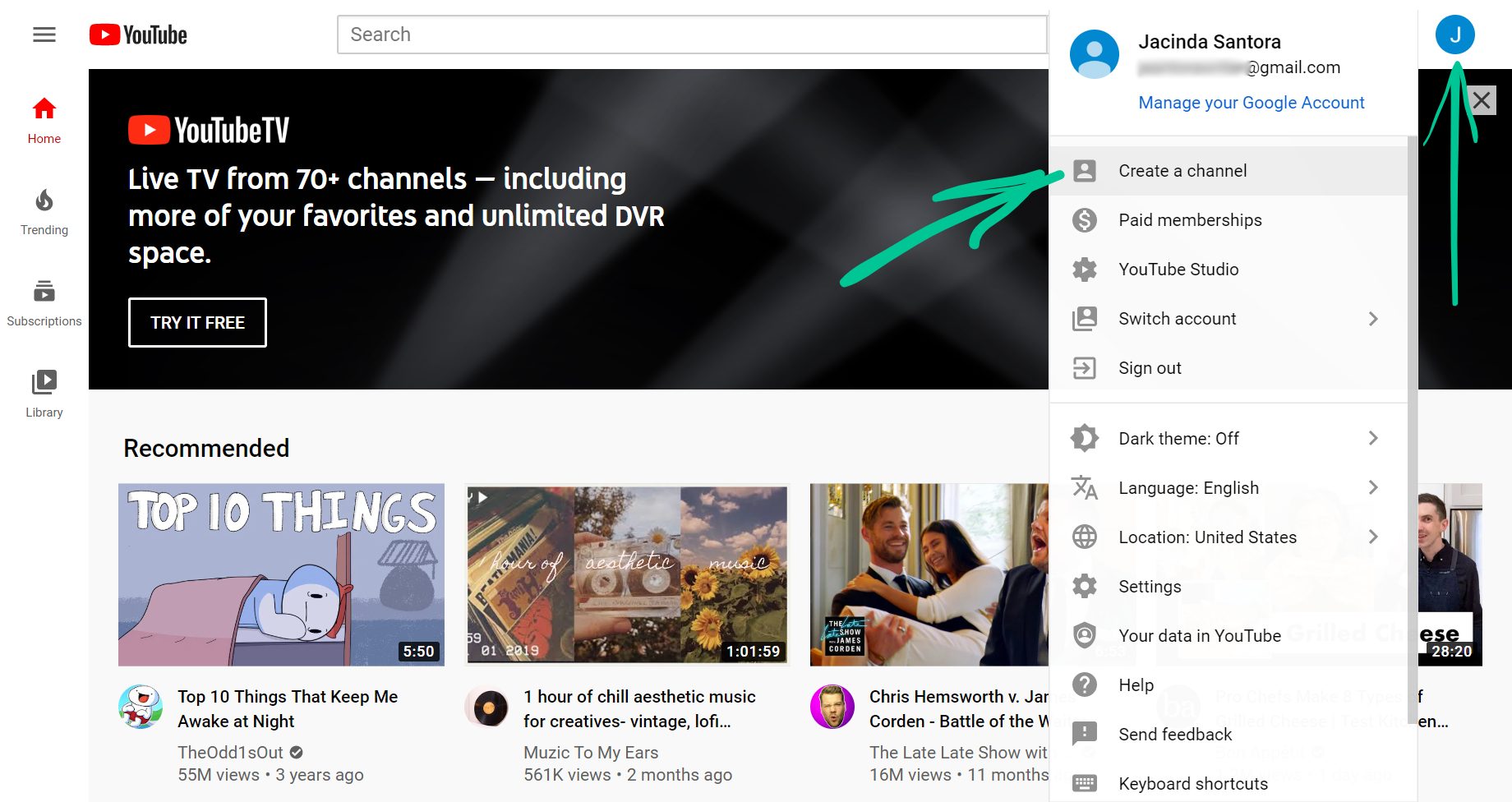
Task: Select Help in the account menu
Action: [x=1229, y=685]
